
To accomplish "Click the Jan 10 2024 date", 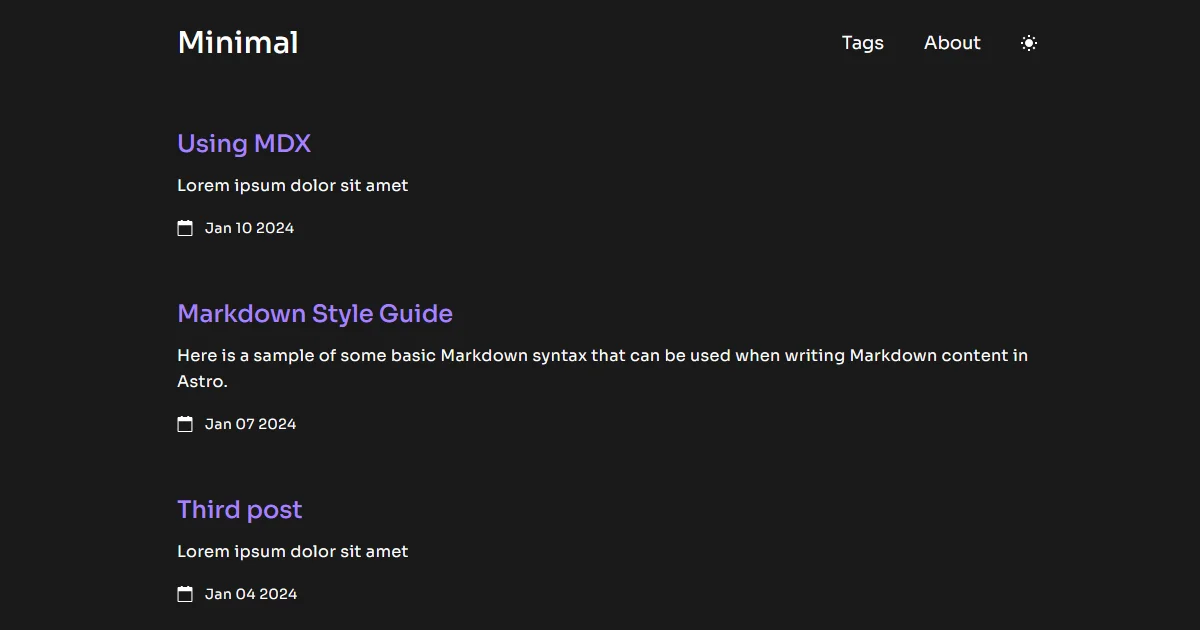I will [x=249, y=228].
